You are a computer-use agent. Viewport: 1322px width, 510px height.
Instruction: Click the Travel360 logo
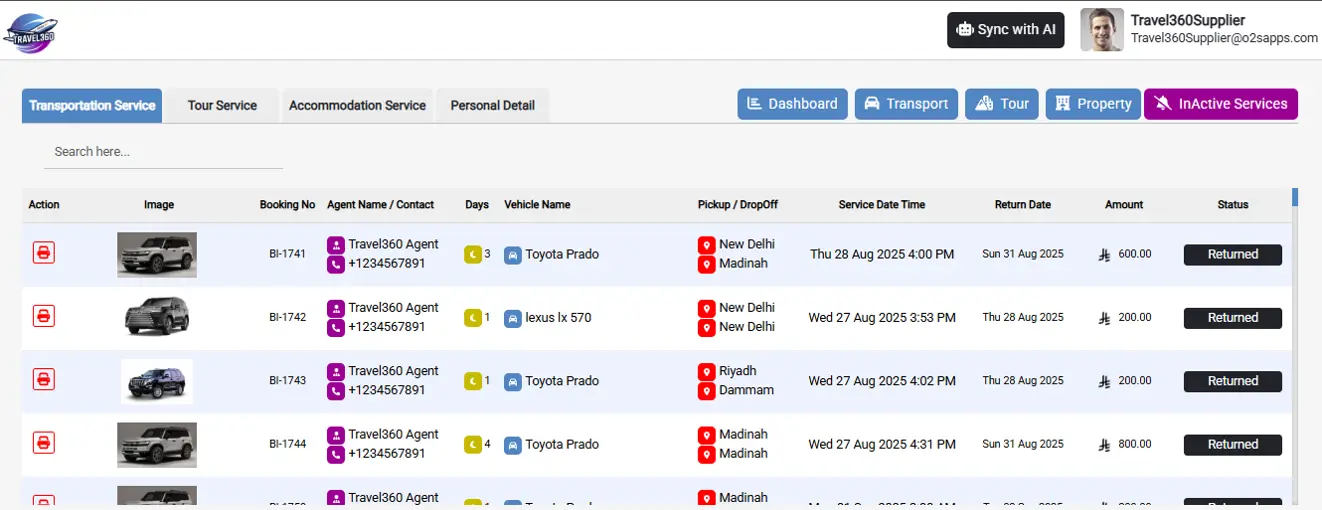(x=30, y=33)
